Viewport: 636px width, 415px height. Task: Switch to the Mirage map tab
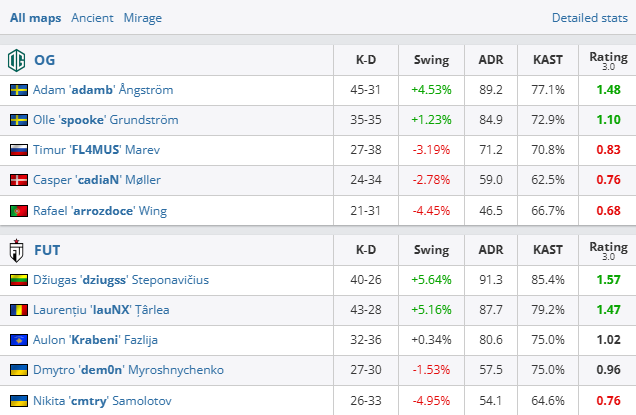pos(142,18)
